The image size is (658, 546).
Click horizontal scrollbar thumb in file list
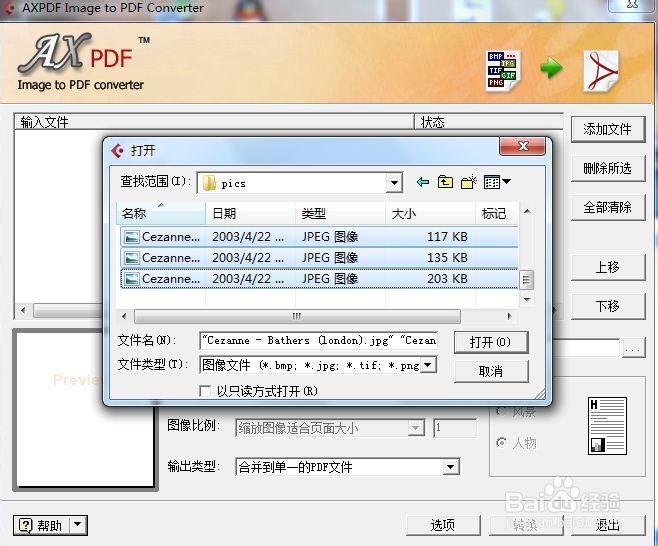tap(297, 316)
